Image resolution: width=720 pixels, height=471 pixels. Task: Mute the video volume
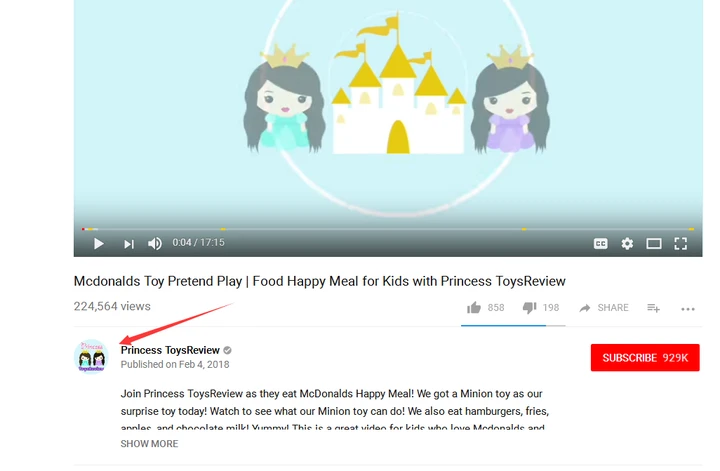coord(155,243)
